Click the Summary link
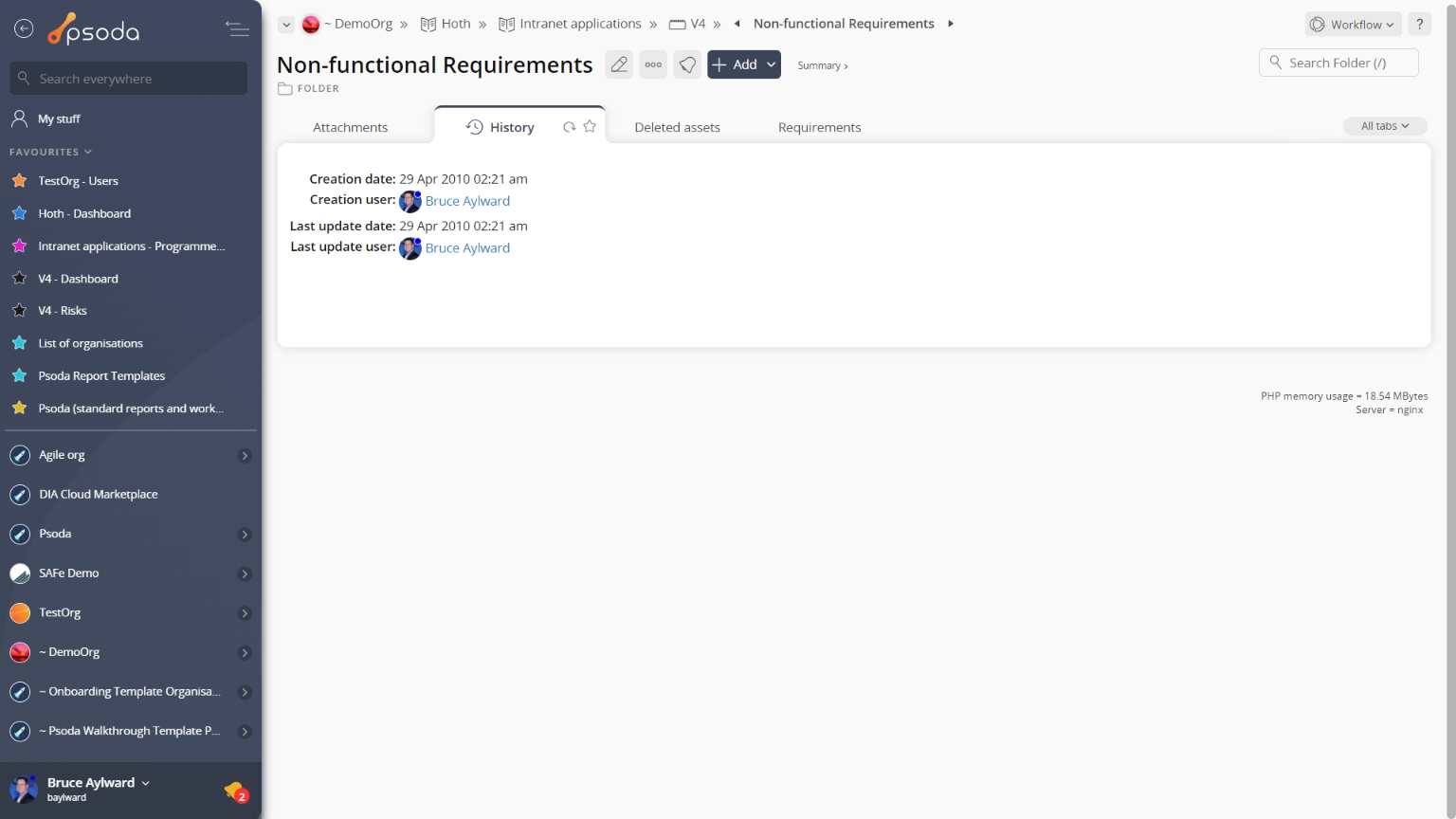This screenshot has height=819, width=1456. click(822, 65)
